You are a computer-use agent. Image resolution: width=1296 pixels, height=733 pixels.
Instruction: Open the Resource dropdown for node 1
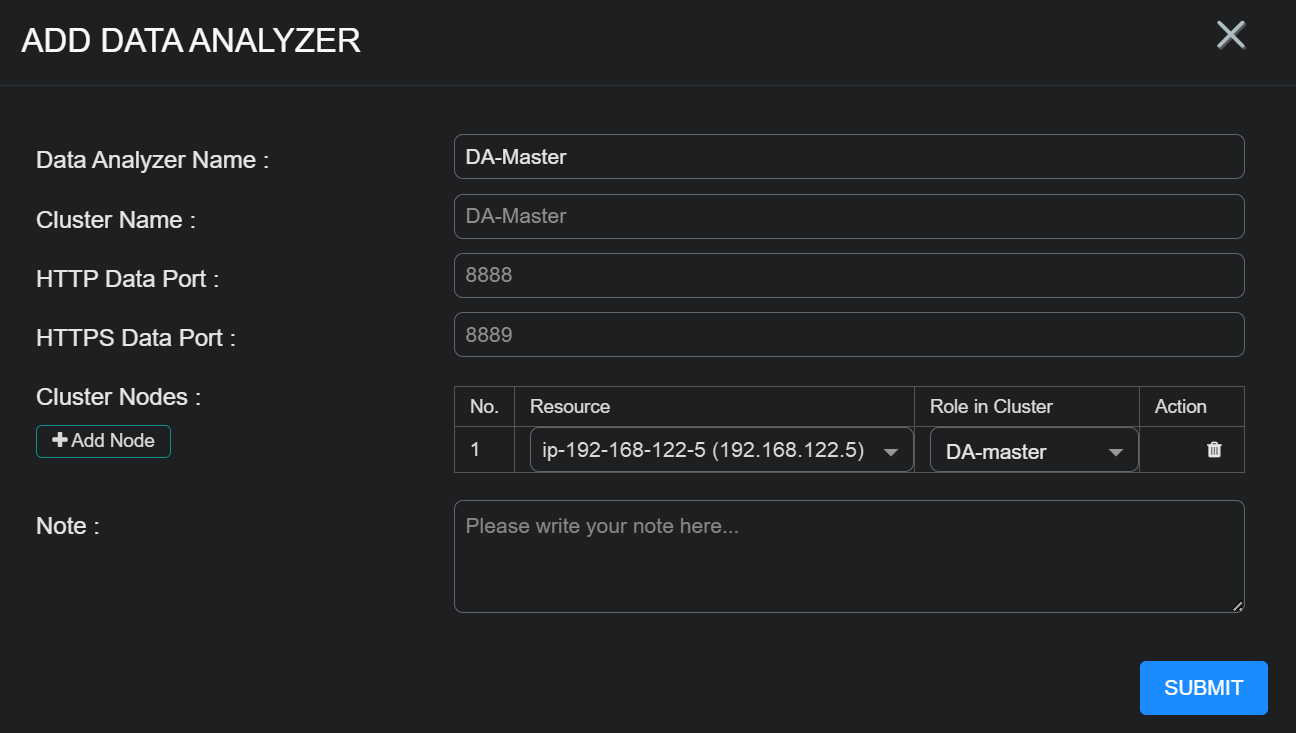(720, 450)
